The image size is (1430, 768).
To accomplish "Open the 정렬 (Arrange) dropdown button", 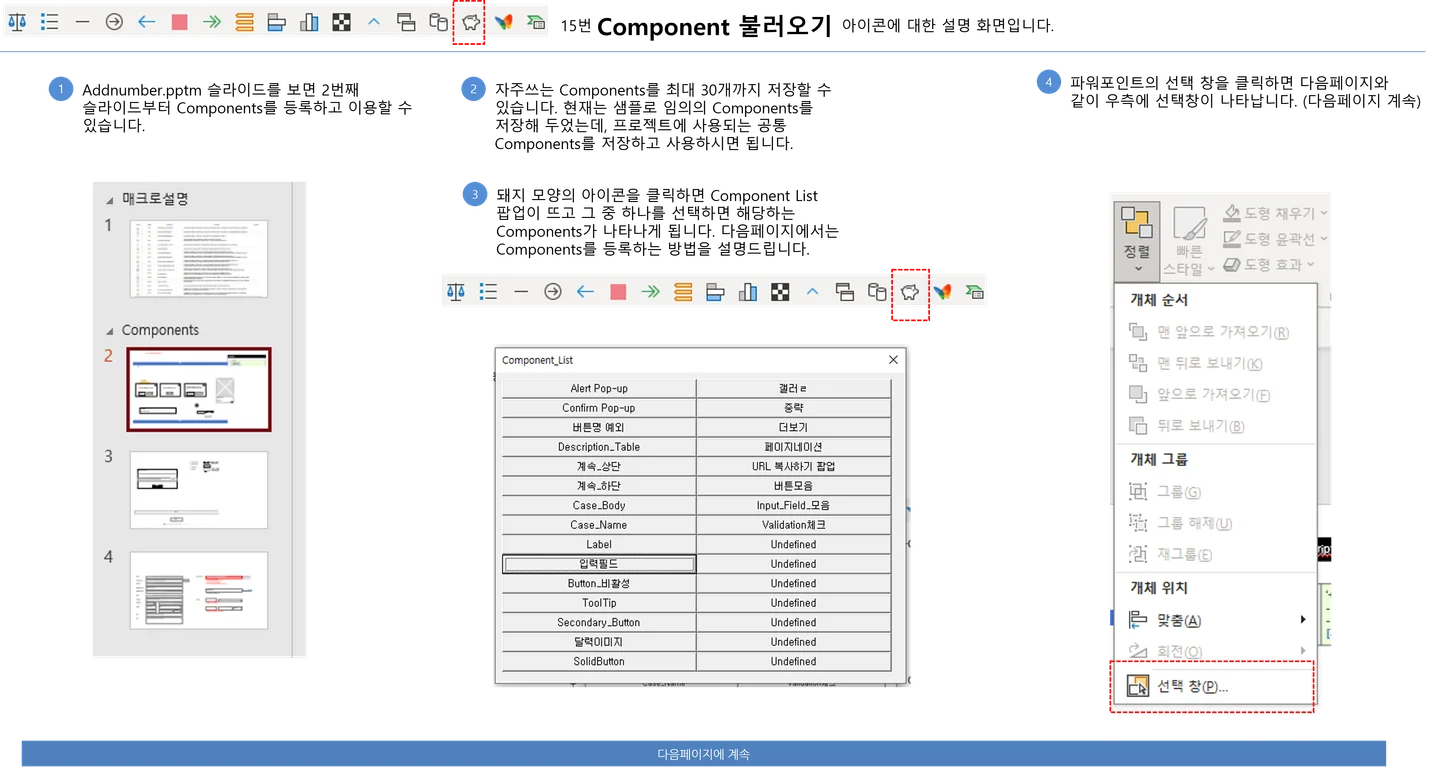I will tap(1137, 241).
